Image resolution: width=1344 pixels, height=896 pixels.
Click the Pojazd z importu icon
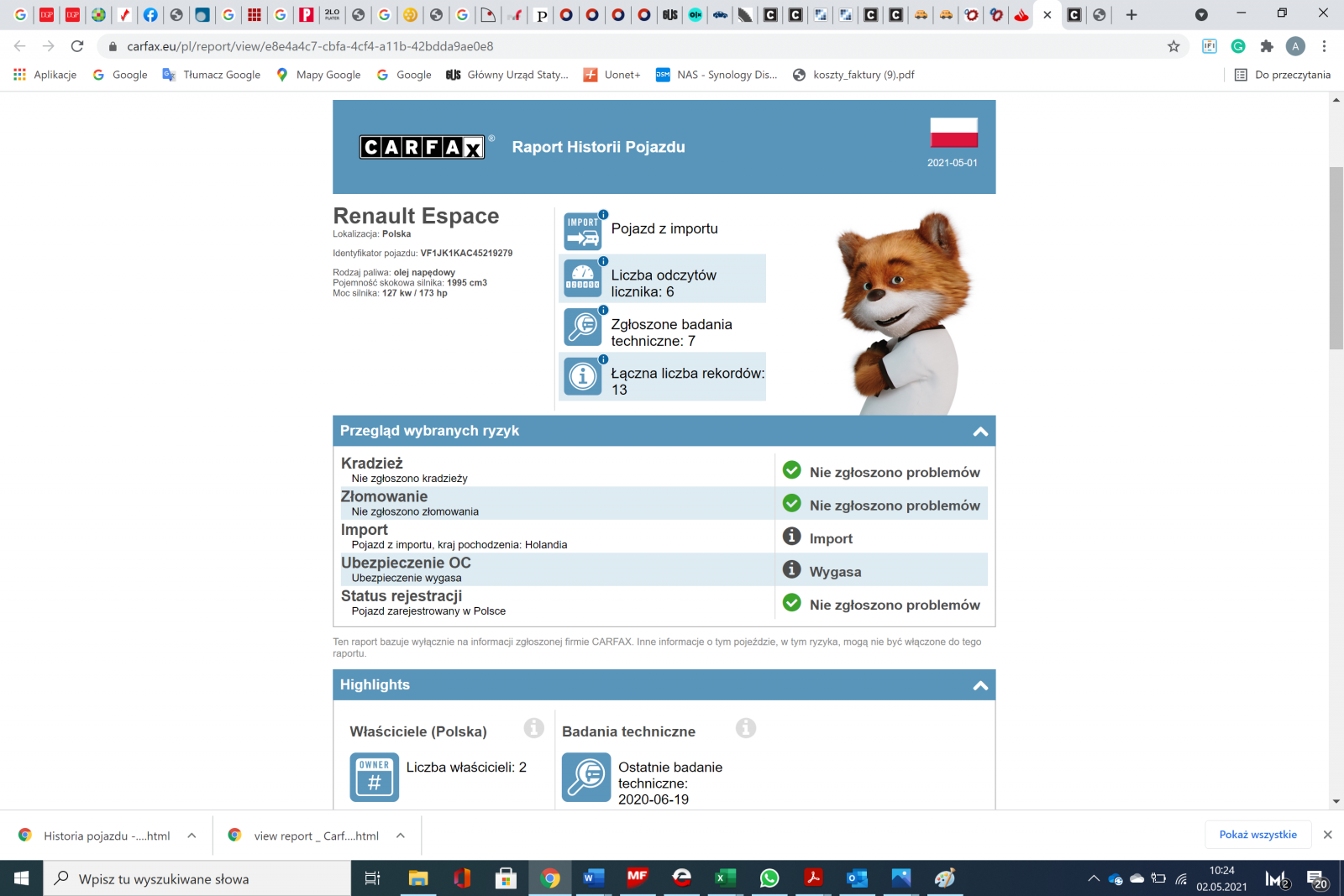(582, 231)
